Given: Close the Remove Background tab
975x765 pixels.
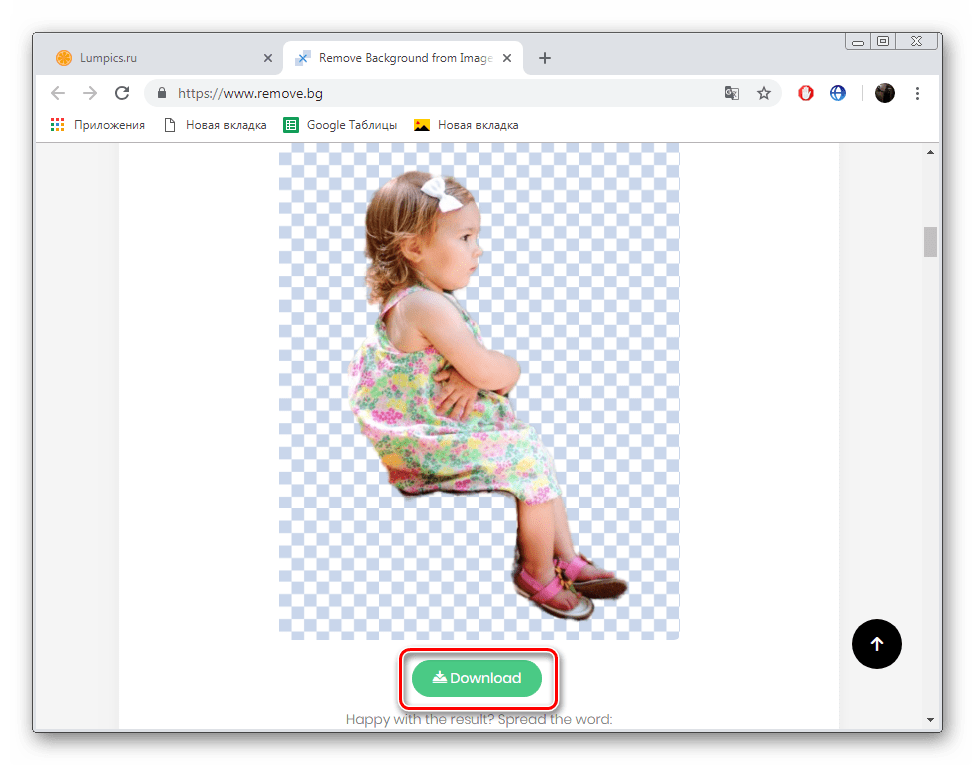Looking at the screenshot, I should point(507,58).
